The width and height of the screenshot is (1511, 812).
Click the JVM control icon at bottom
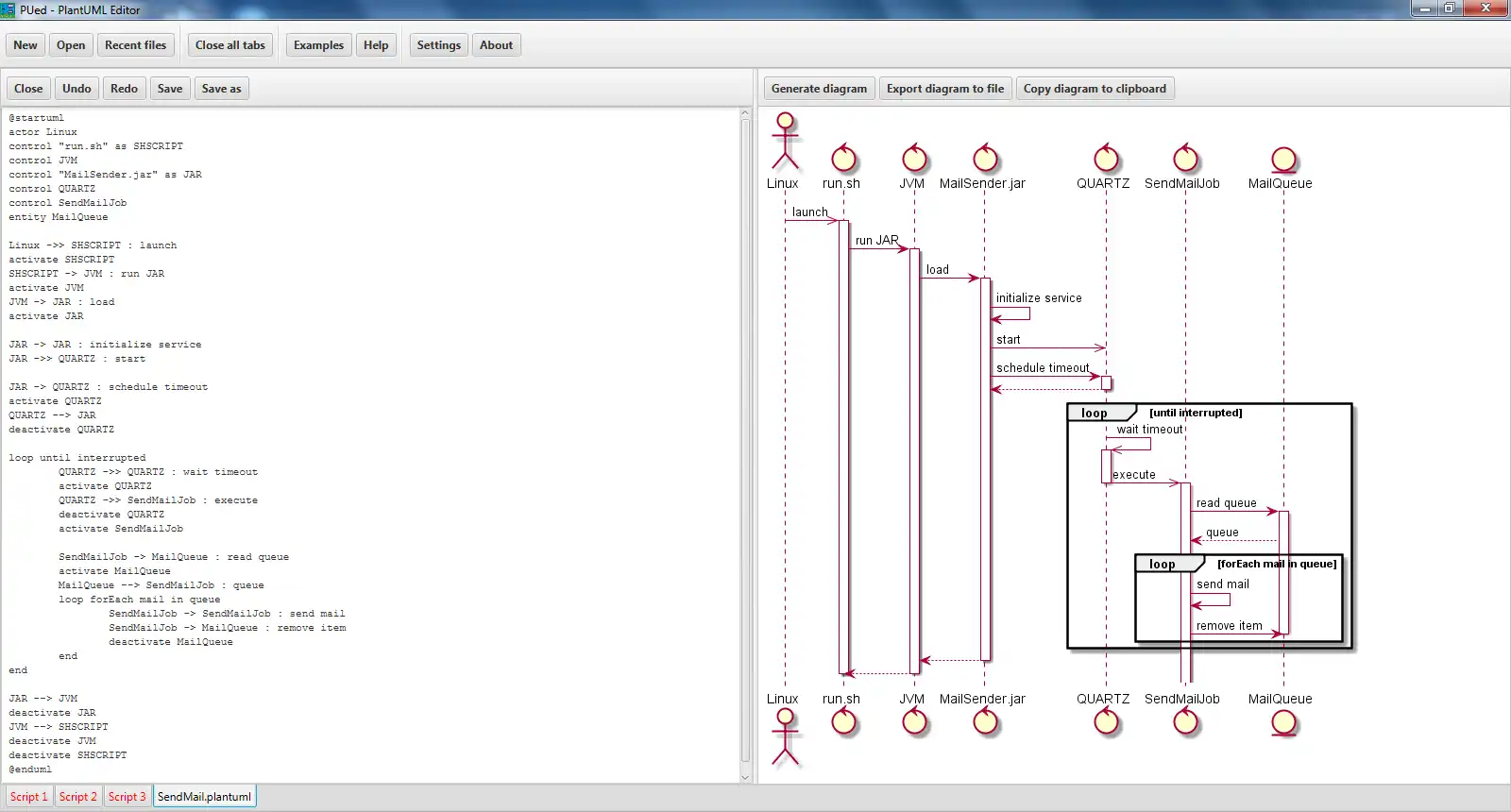(x=914, y=721)
